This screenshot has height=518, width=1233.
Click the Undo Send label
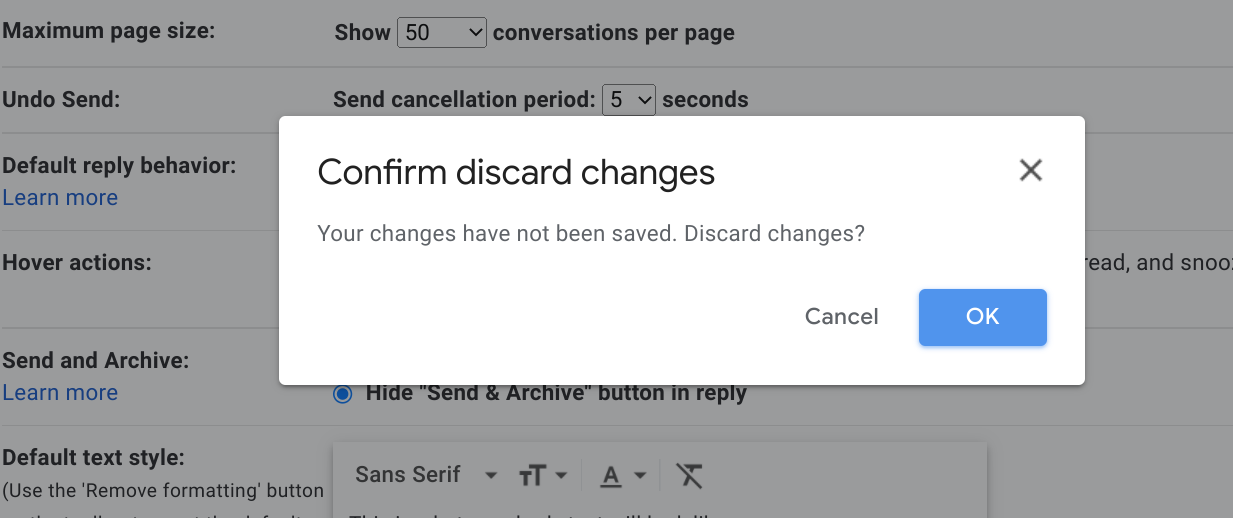click(62, 100)
